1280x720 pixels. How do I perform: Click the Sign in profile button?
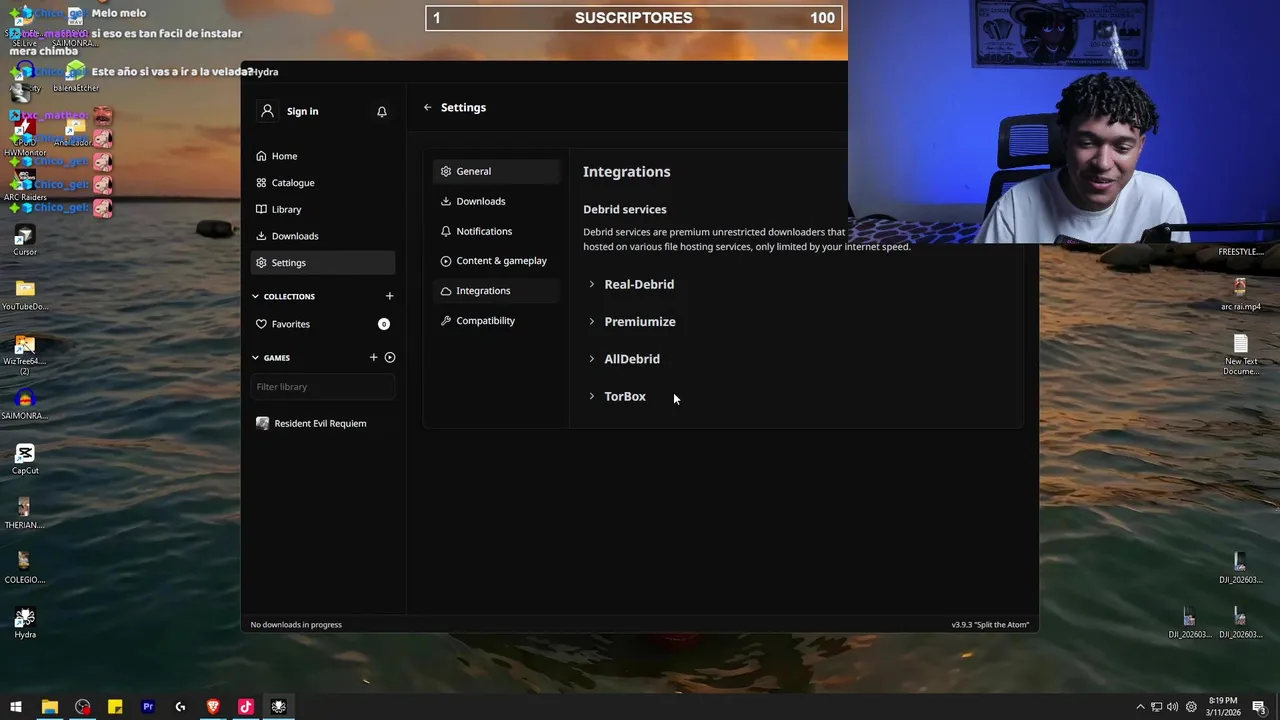pos(289,111)
